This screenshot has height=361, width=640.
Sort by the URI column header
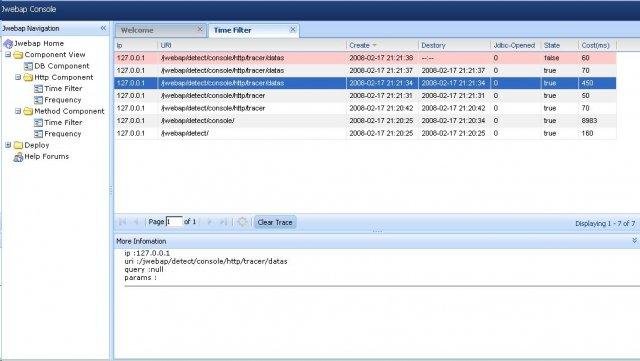tap(252, 45)
